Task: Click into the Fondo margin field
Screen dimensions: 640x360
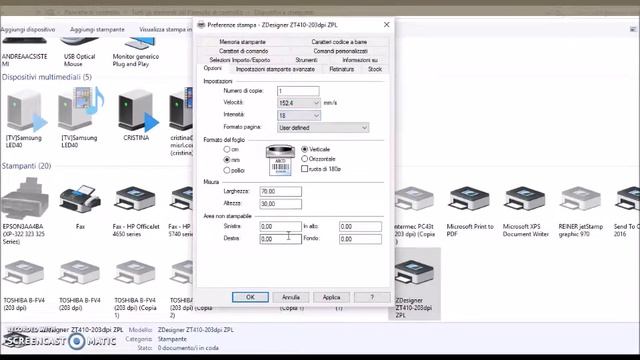Action: tap(360, 239)
